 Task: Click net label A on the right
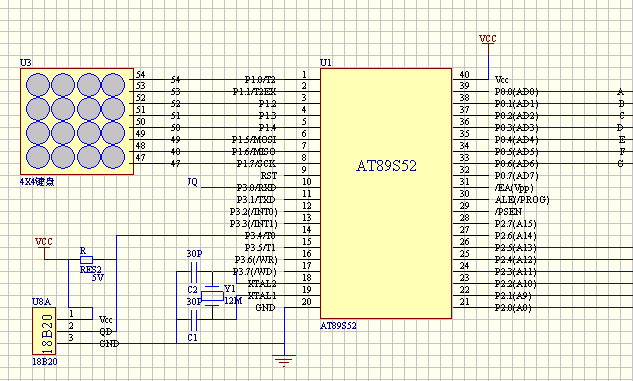click(x=620, y=92)
